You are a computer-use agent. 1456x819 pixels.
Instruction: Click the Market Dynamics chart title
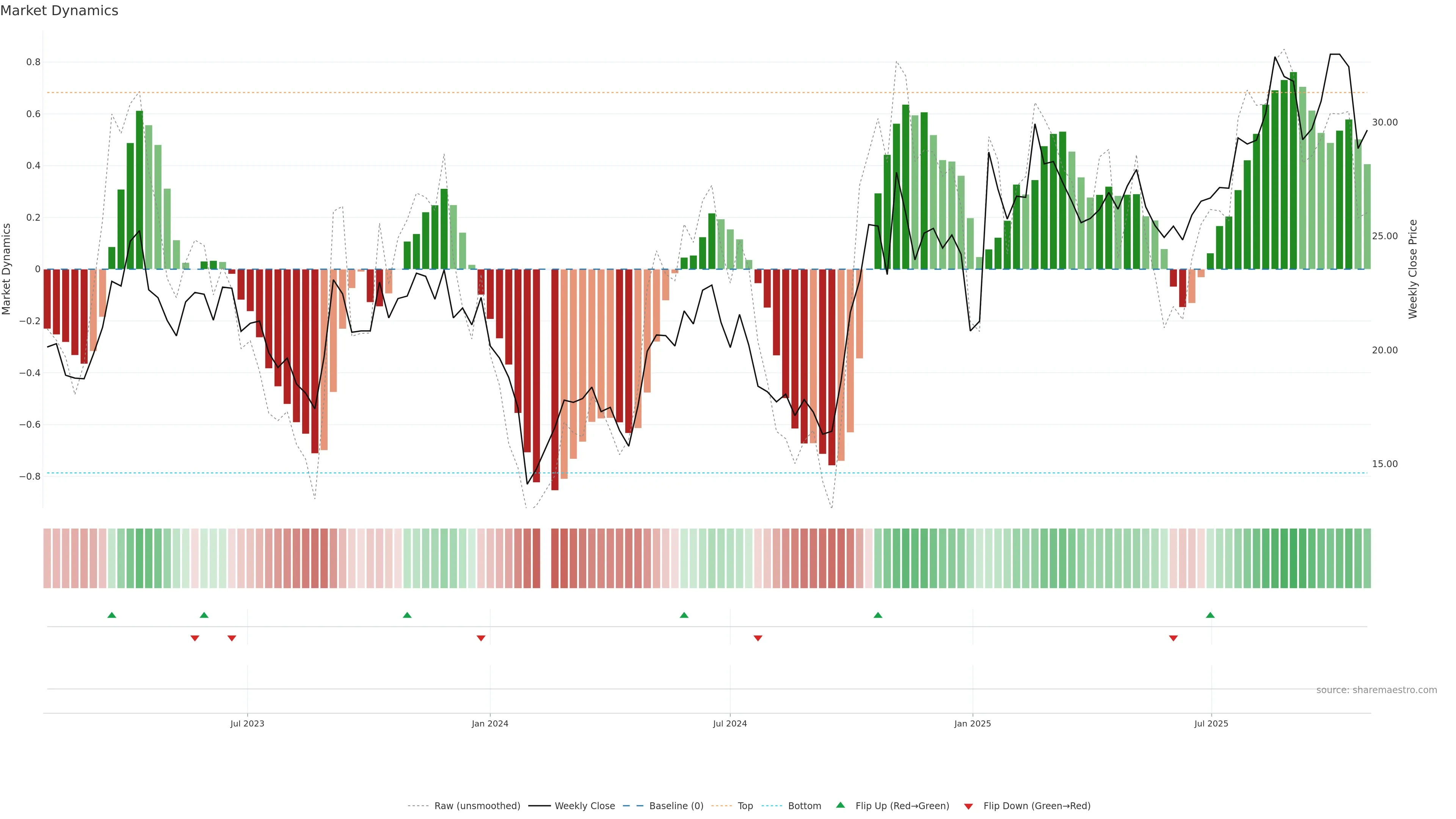click(60, 11)
